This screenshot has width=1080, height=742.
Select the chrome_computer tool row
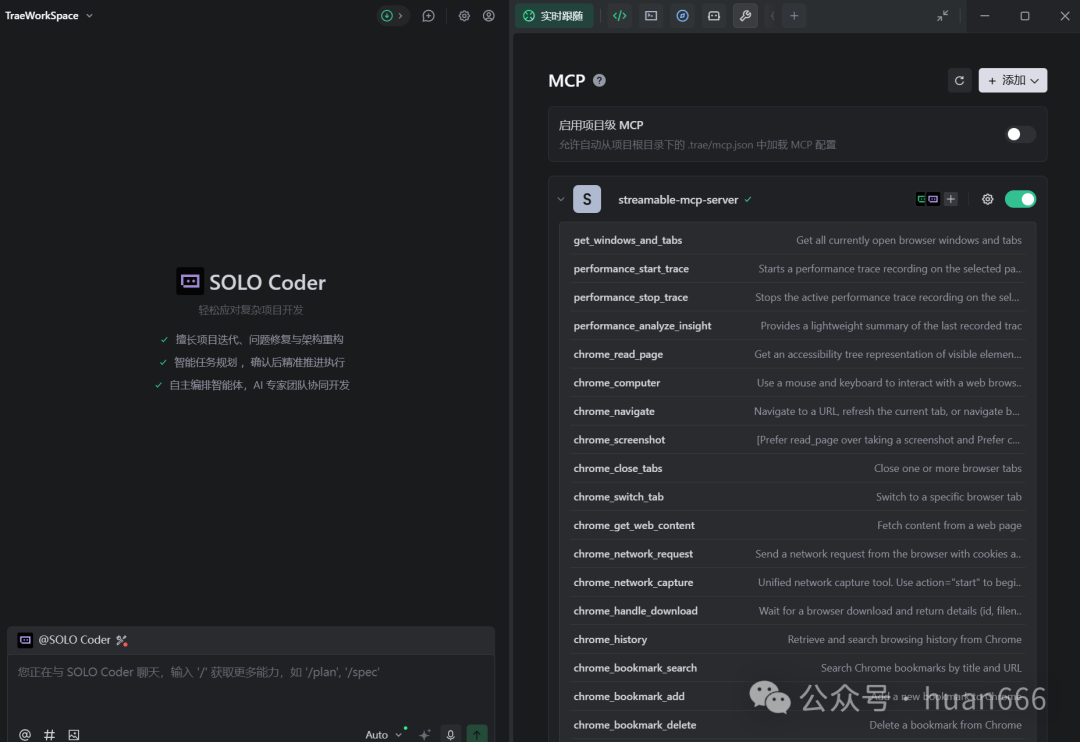797,383
